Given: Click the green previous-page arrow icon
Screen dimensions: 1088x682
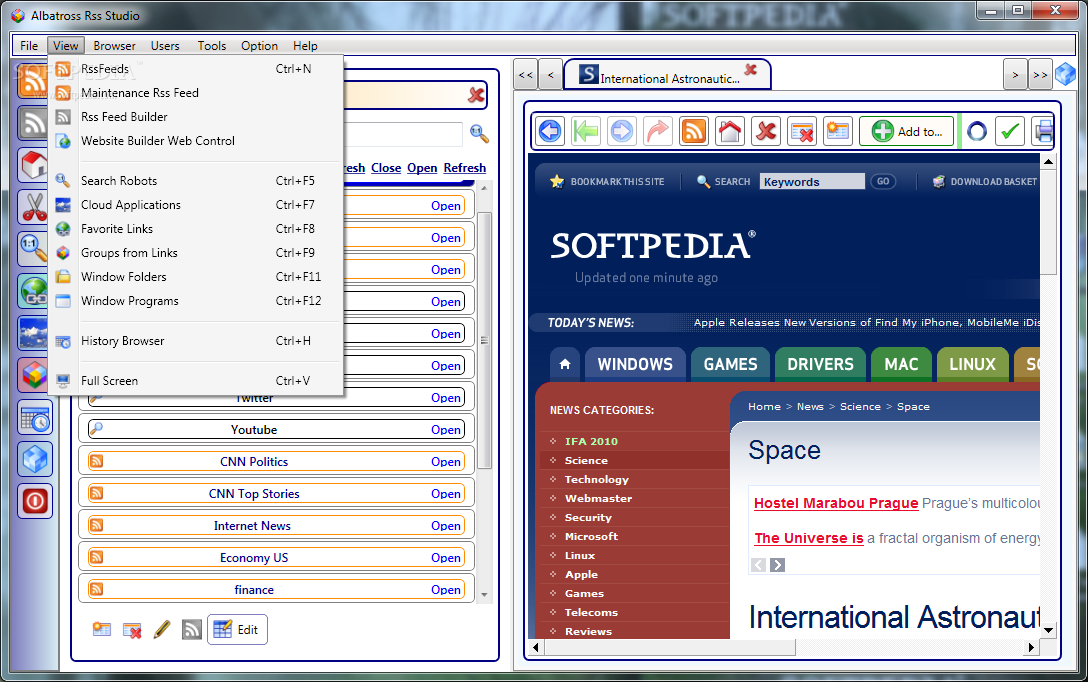Looking at the screenshot, I should click(x=586, y=131).
